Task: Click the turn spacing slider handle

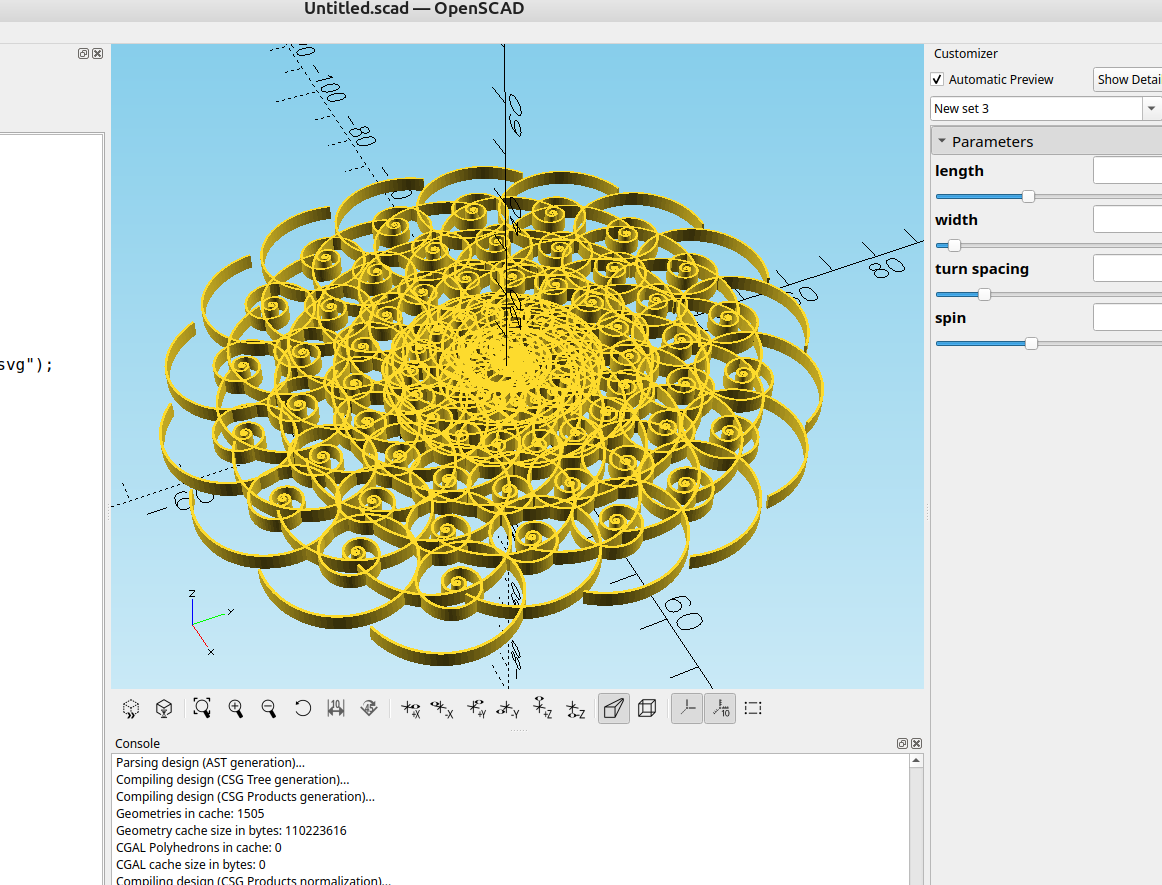Action: 984,294
